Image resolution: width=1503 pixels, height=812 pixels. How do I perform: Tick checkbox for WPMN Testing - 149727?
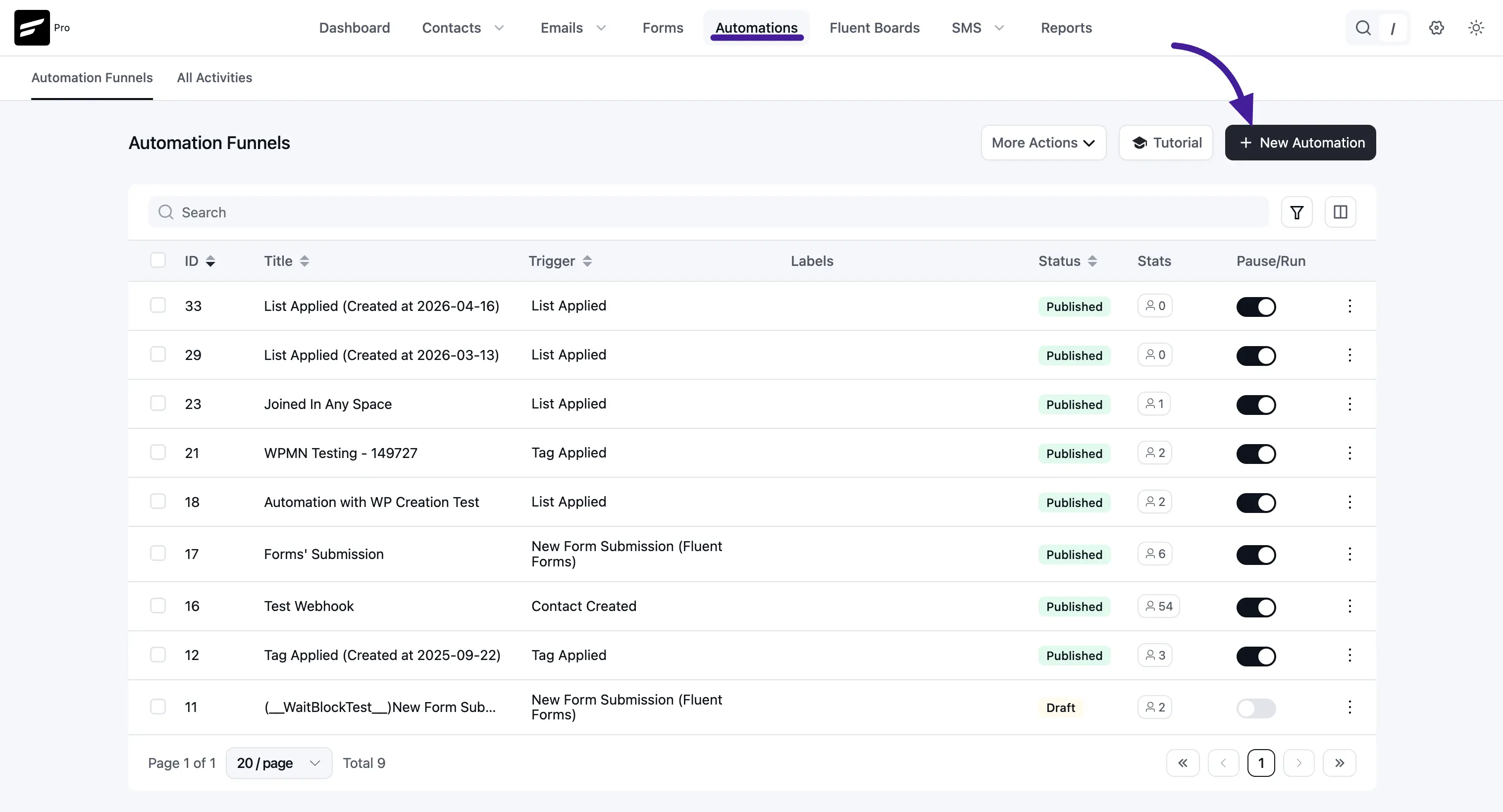tap(158, 453)
